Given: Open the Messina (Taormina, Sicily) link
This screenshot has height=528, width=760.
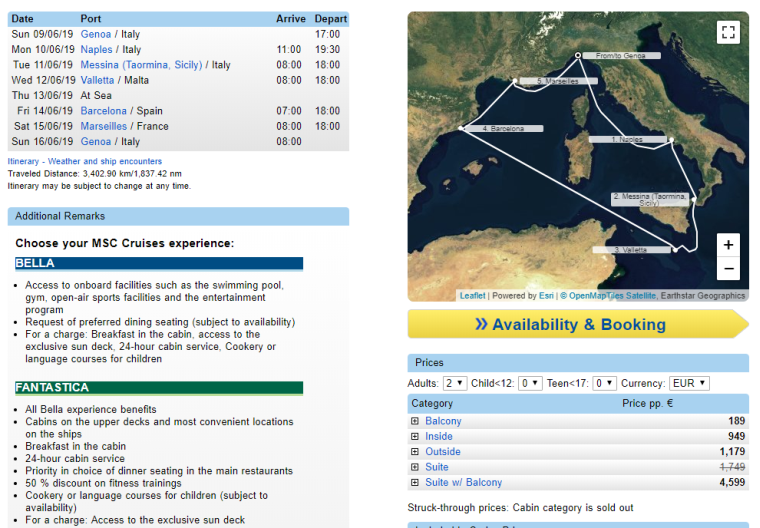Looking at the screenshot, I should coord(141,65).
